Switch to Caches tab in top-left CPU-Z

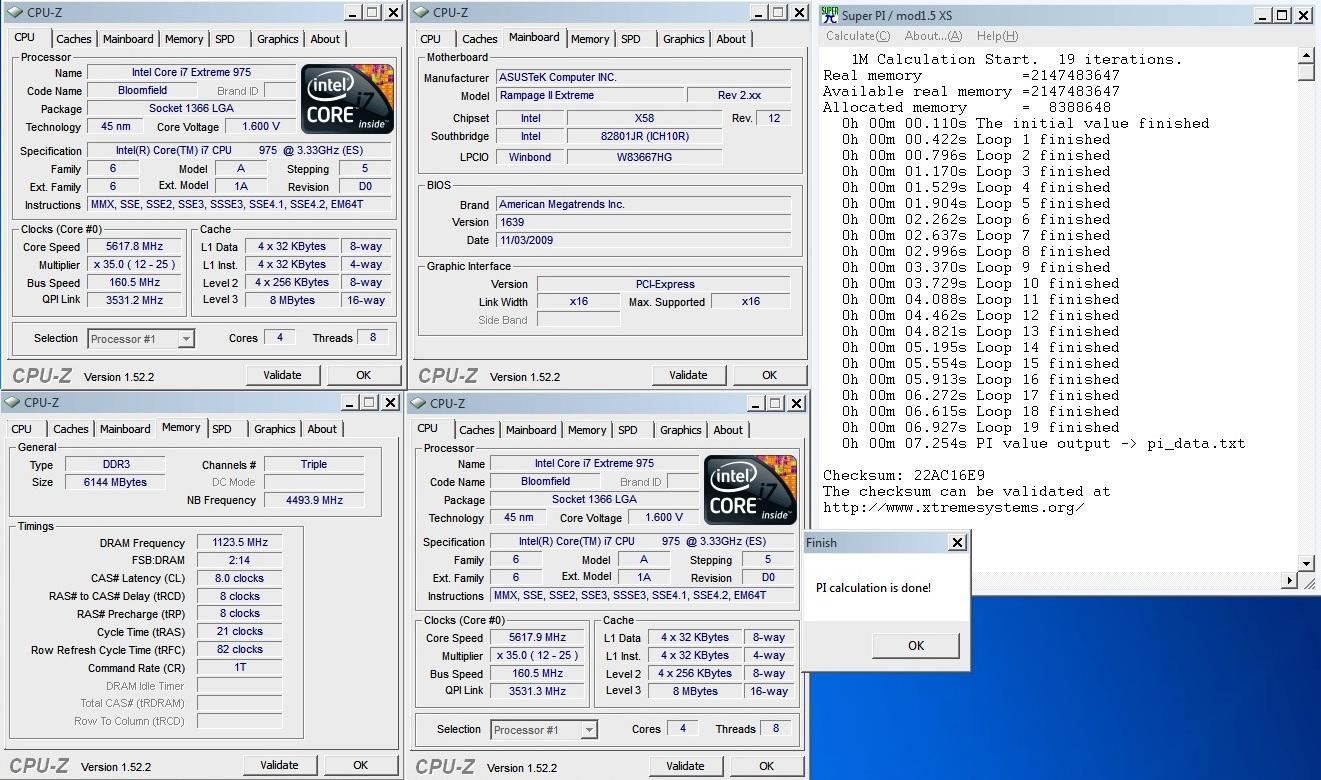pyautogui.click(x=73, y=39)
